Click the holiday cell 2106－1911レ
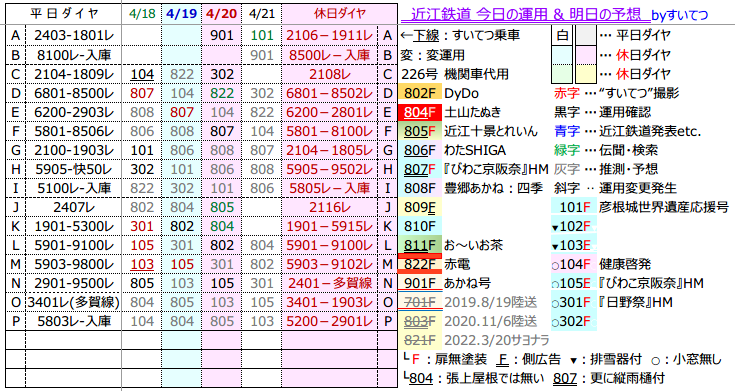Viewport: 735px width, 391px height. coord(330,36)
